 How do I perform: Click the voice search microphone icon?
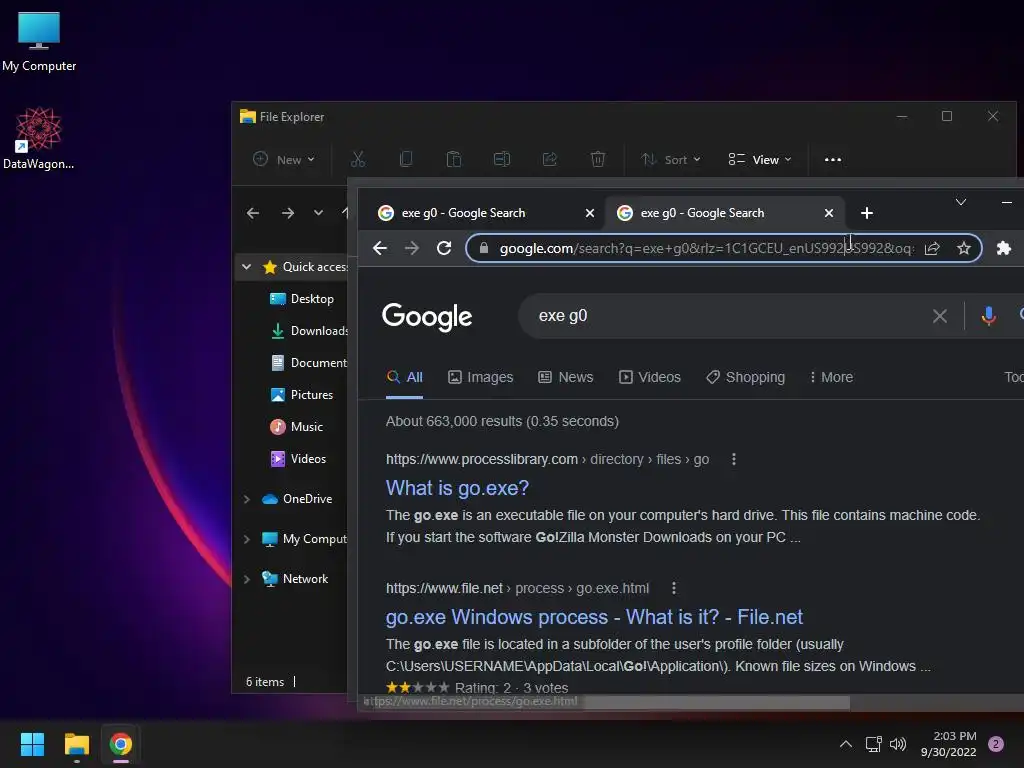[x=989, y=316]
